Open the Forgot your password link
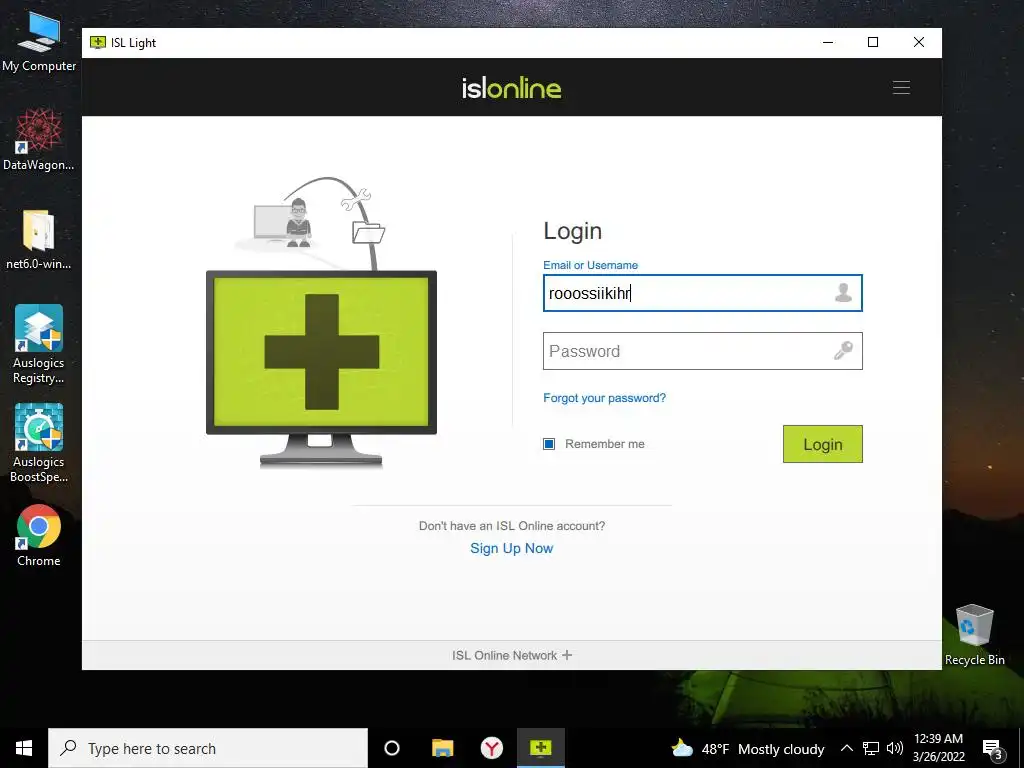The height and width of the screenshot is (768, 1024). pyautogui.click(x=604, y=398)
